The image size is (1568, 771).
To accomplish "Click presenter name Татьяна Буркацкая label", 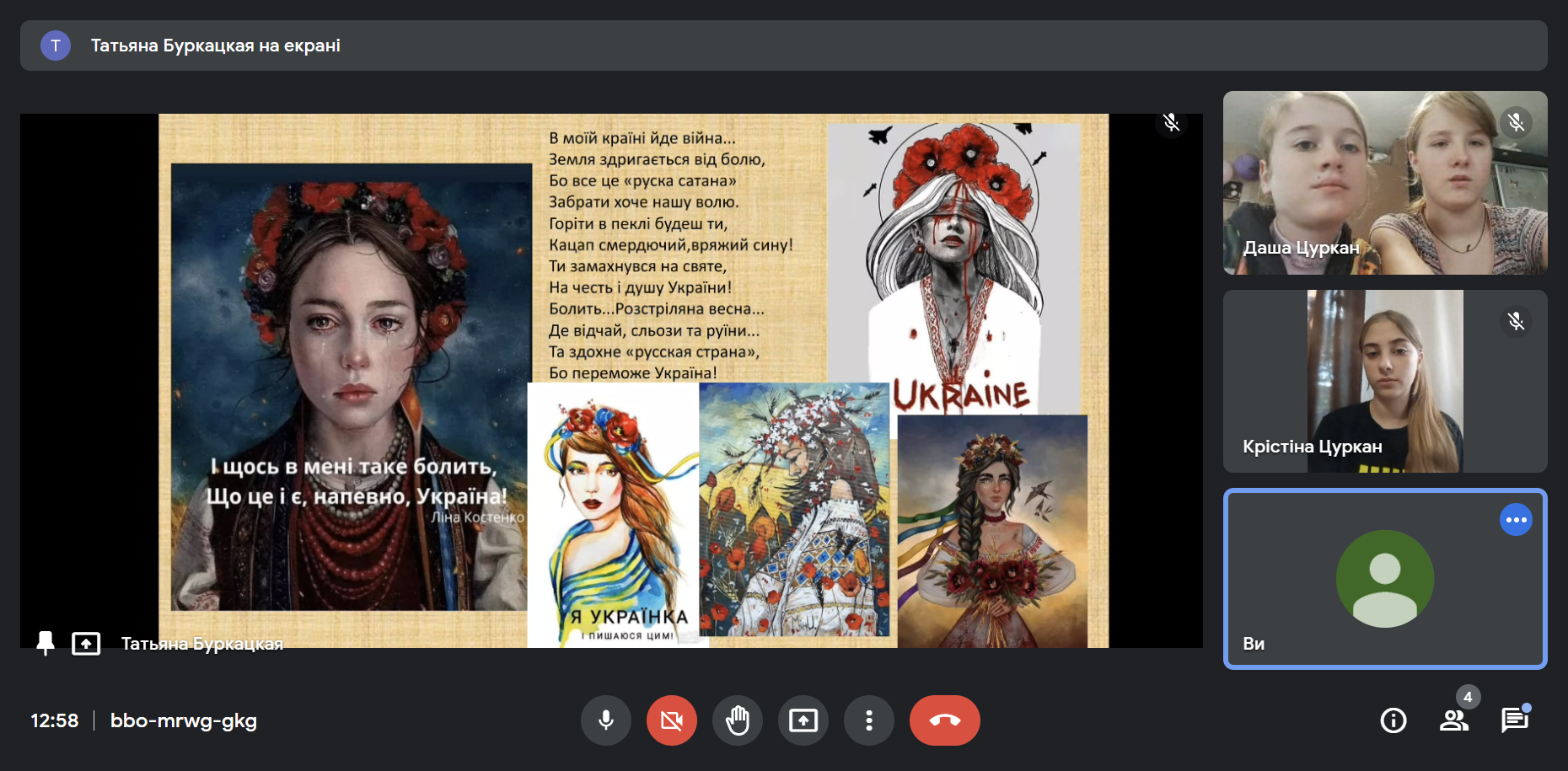I will coord(202,644).
